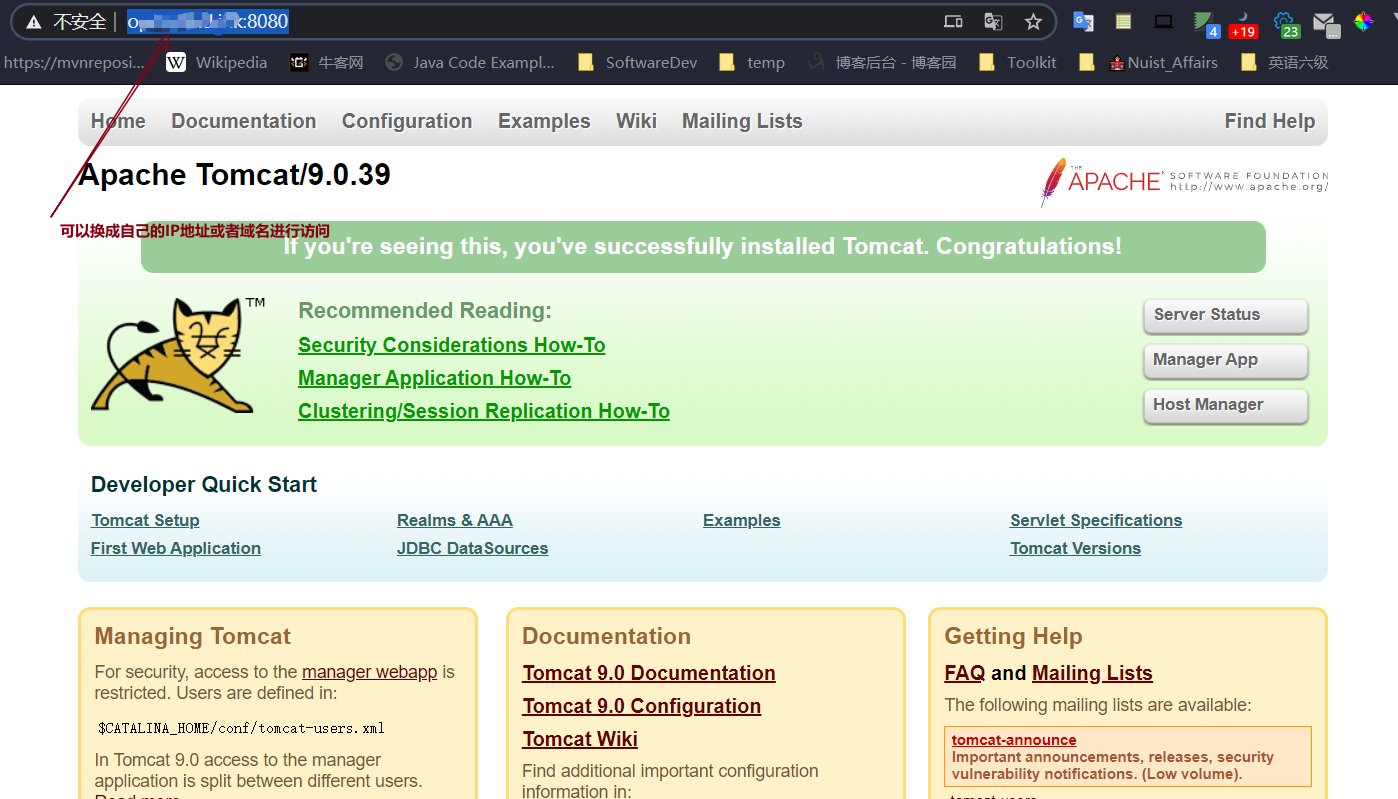Open Wiki in the navigation bar
Image resolution: width=1398 pixels, height=799 pixels.
pyautogui.click(x=637, y=121)
